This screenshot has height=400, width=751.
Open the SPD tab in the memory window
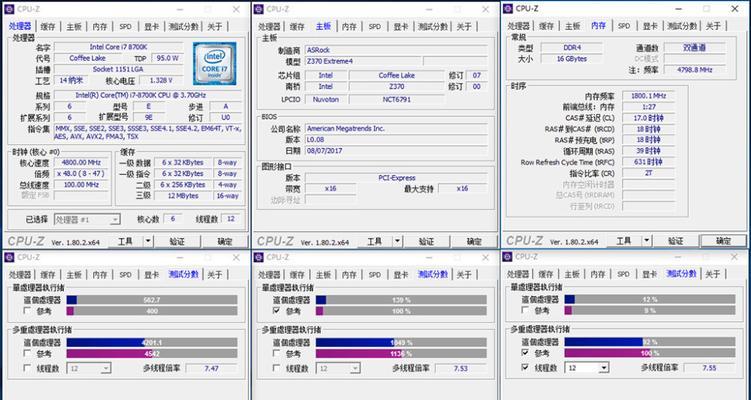tap(624, 26)
